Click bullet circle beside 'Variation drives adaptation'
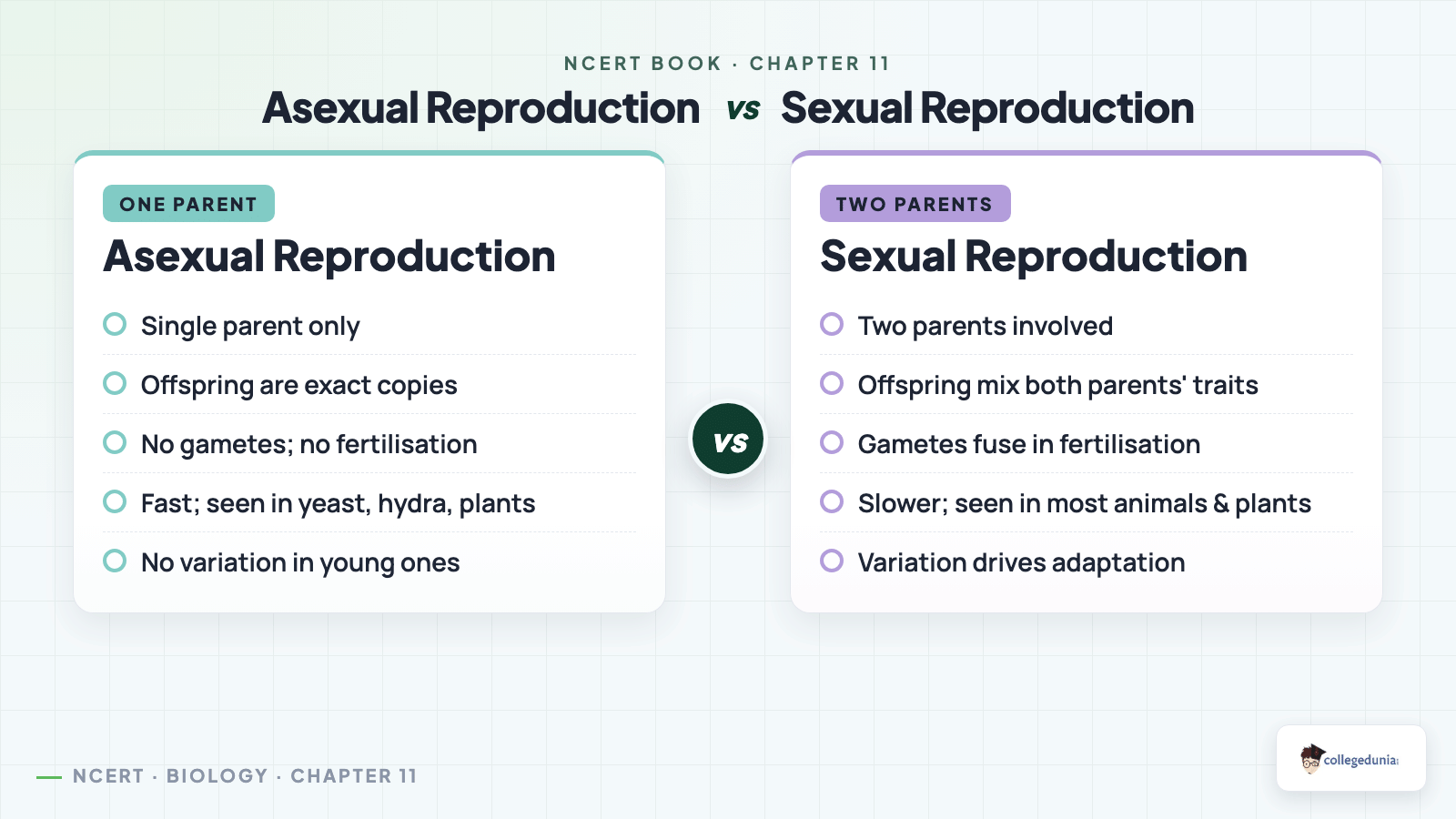1456x819 pixels. coord(832,561)
